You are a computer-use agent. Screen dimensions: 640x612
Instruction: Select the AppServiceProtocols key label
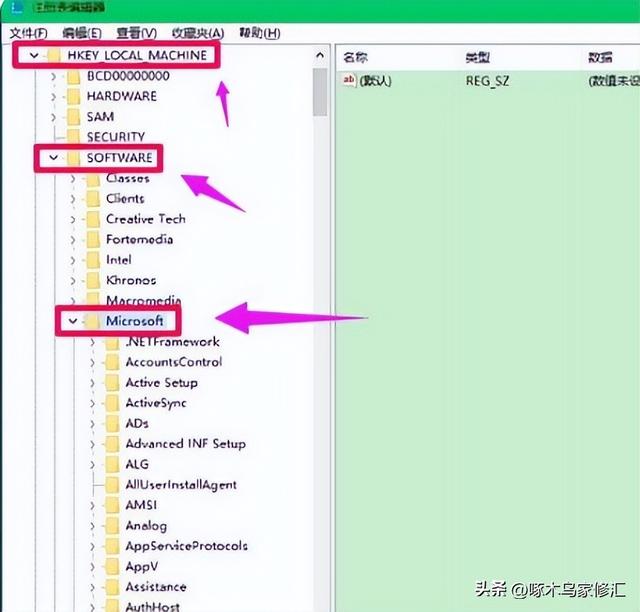click(x=187, y=546)
